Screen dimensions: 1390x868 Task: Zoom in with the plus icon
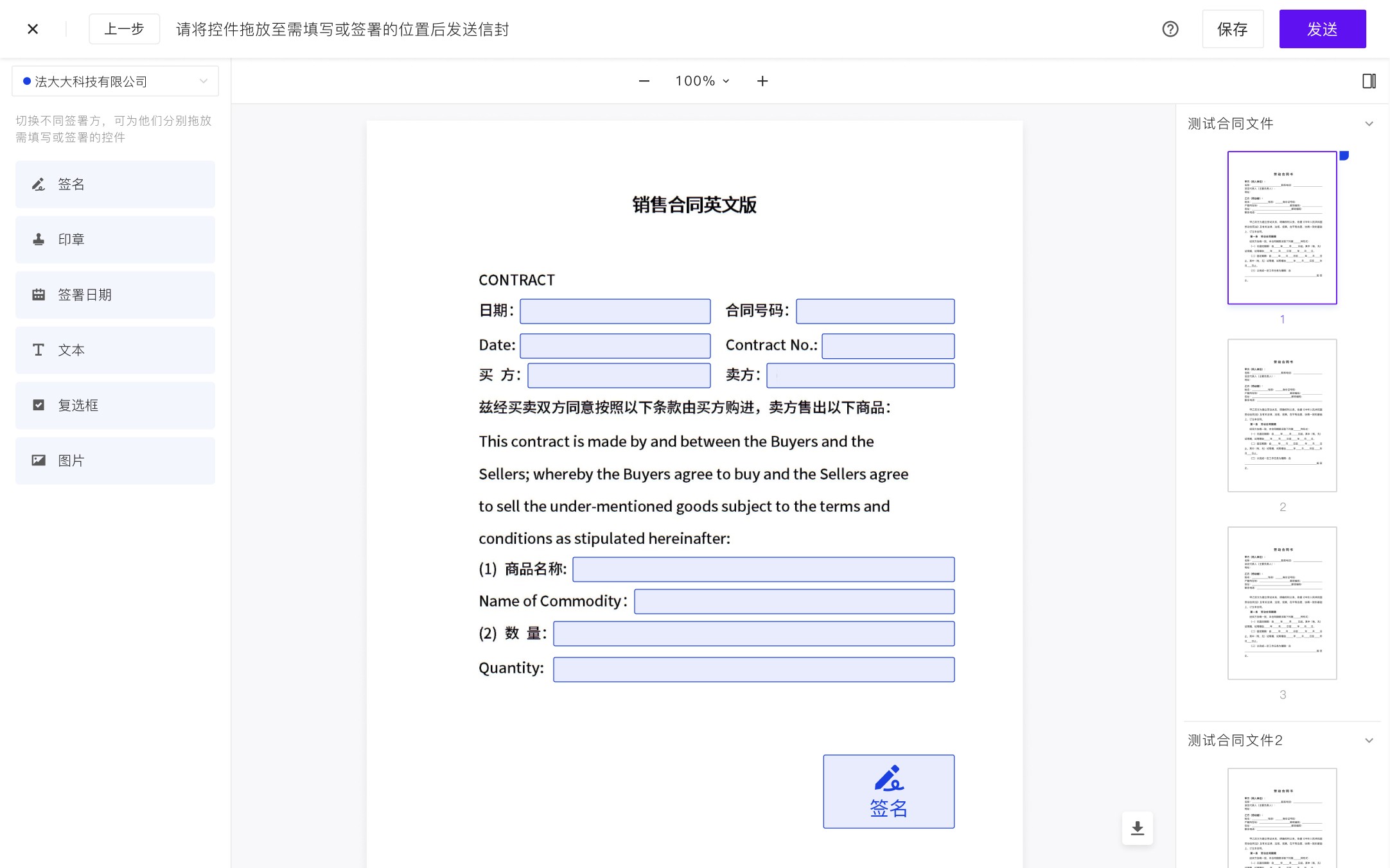pos(762,81)
